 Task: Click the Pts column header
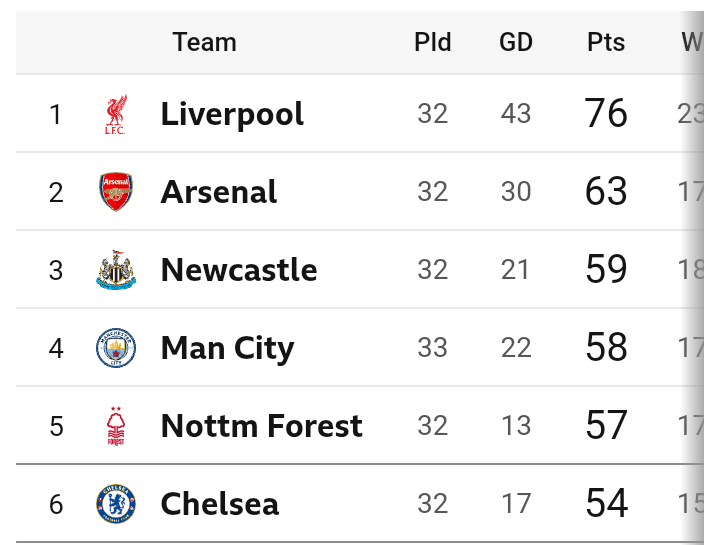point(606,42)
